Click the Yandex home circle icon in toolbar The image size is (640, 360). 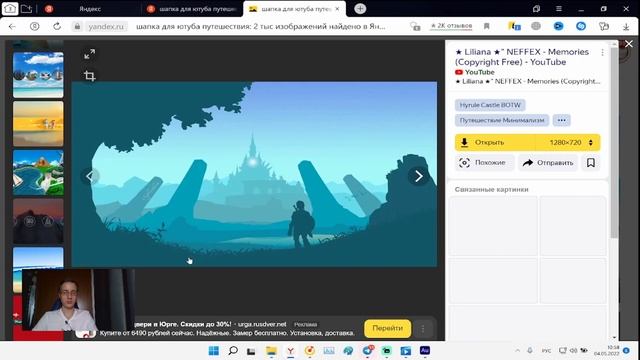pyautogui.click(x=35, y=27)
